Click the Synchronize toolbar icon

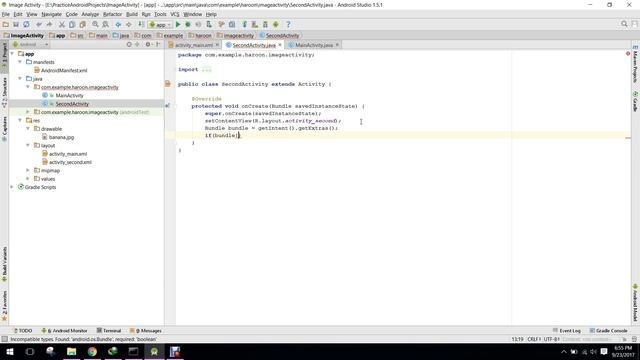pyautogui.click(x=26, y=24)
